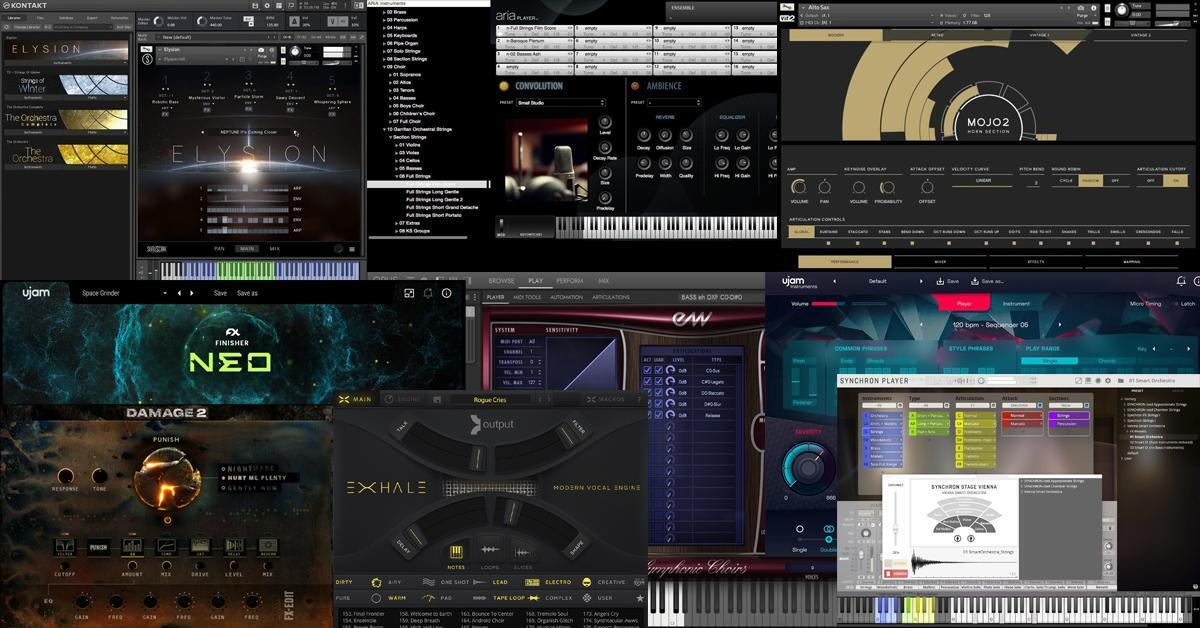Open the Default preset dropdown in UJAM instruments header
This screenshot has height=628, width=1200.
877,281
